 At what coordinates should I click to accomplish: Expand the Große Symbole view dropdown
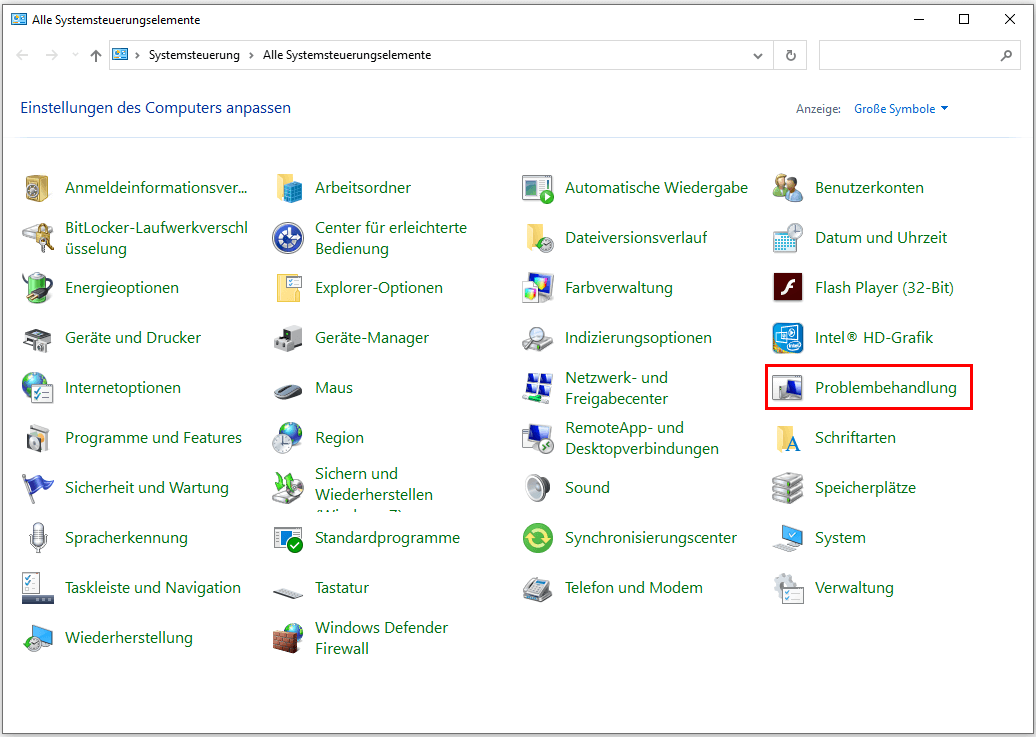(901, 109)
